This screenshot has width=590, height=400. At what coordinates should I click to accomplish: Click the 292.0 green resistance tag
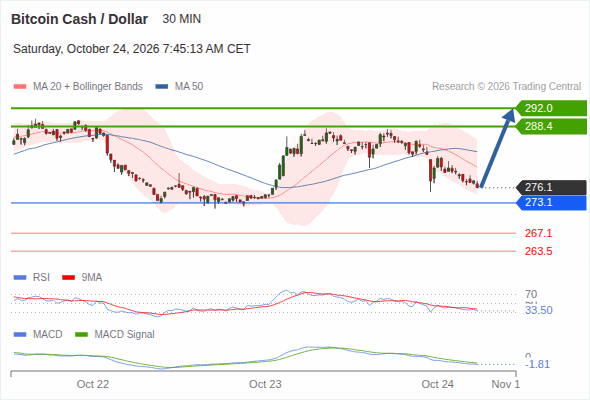551,108
